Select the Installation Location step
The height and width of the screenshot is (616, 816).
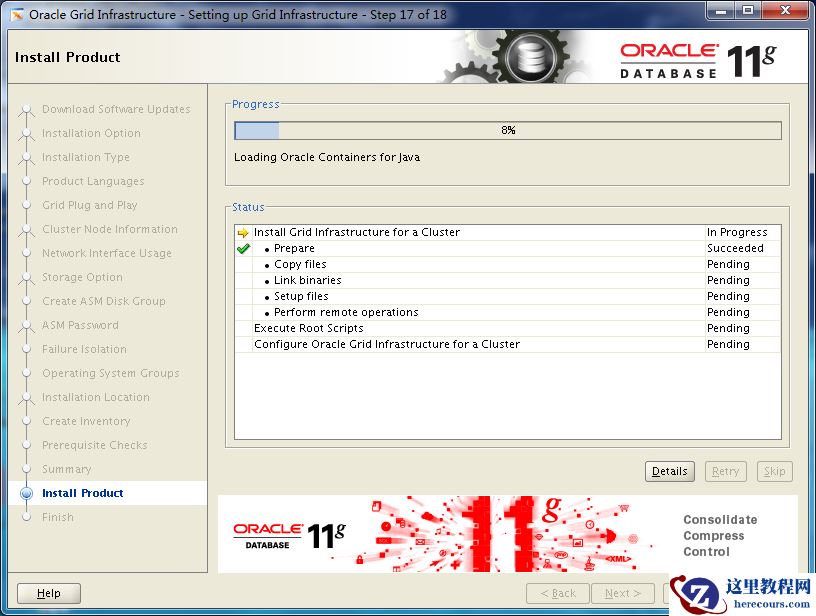(x=96, y=397)
